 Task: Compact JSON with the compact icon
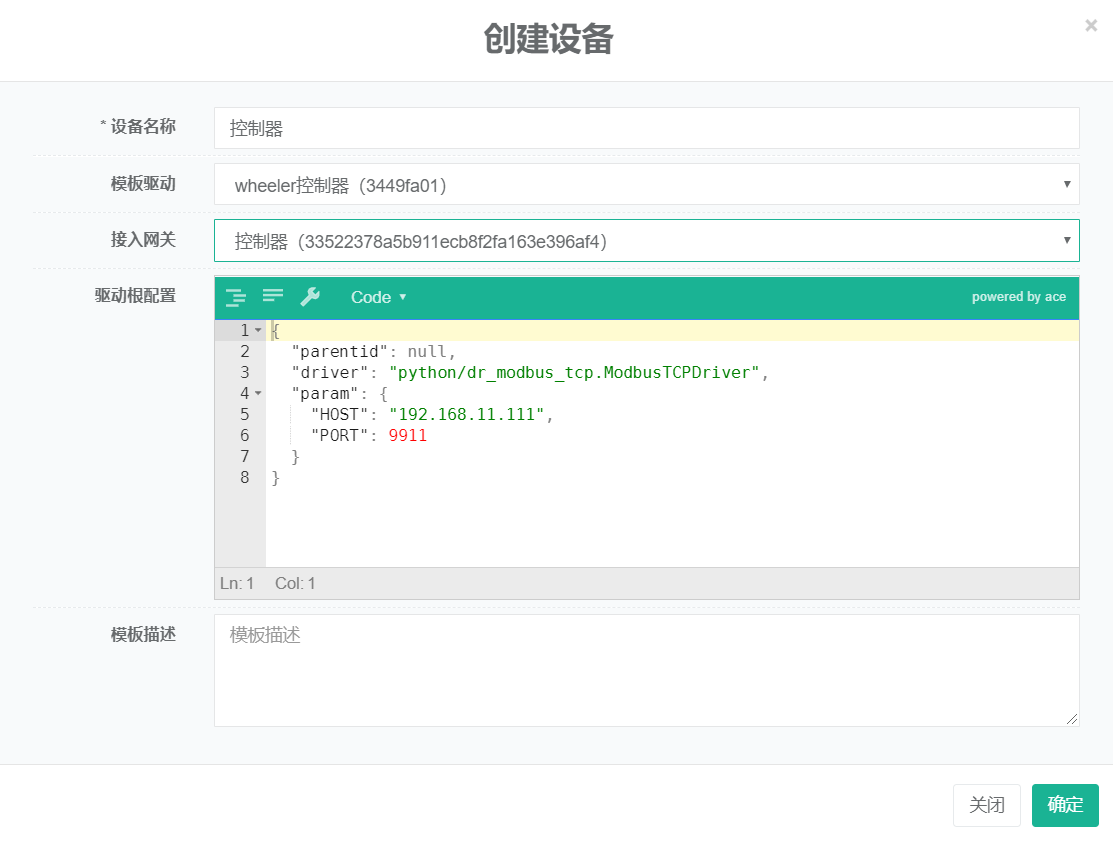(x=273, y=295)
